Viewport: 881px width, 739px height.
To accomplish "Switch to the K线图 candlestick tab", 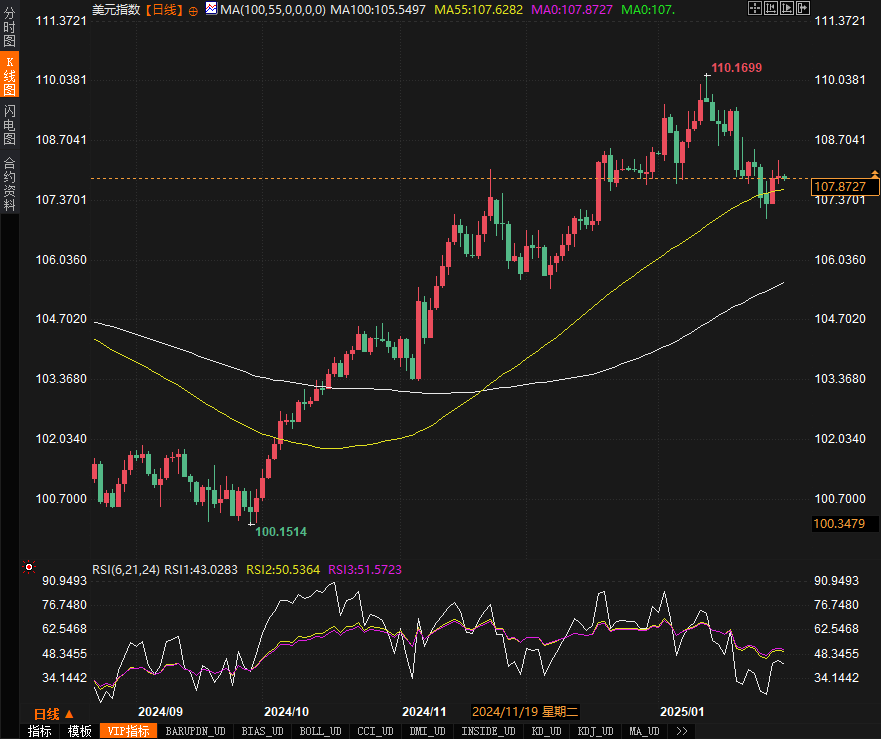I will coord(9,76).
